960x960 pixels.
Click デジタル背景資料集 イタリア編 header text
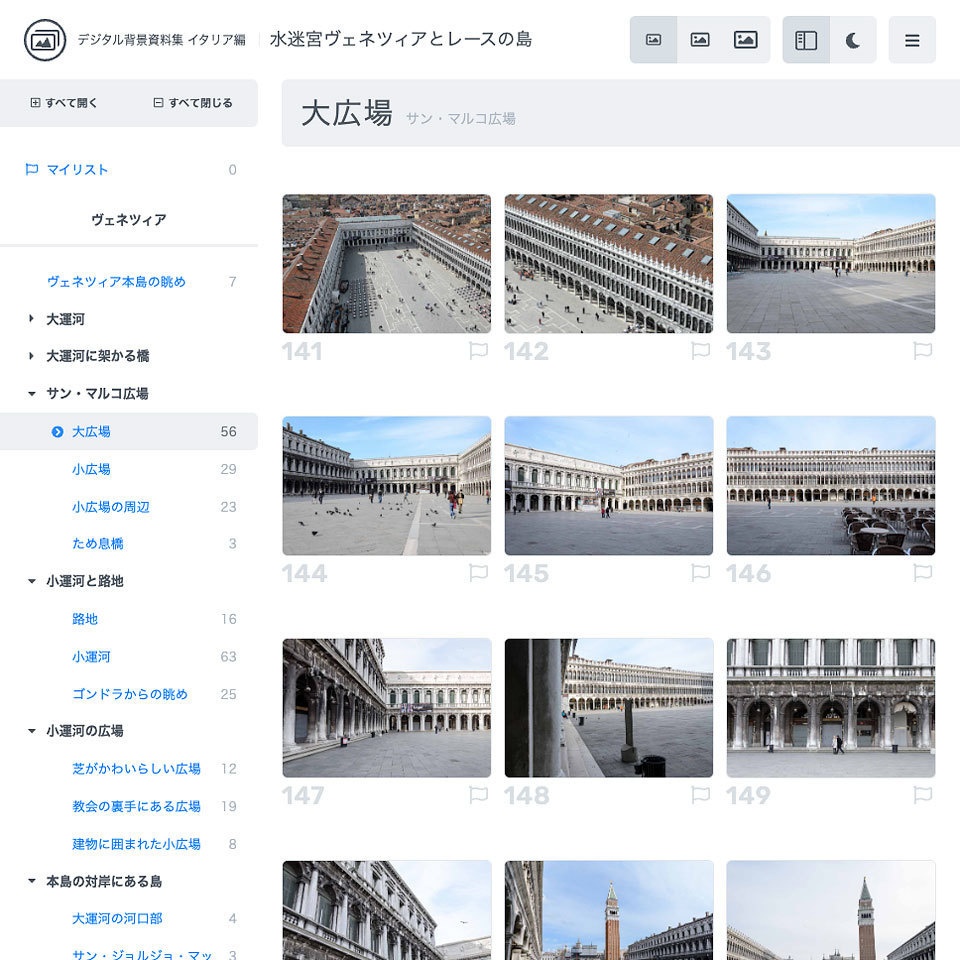pyautogui.click(x=162, y=40)
